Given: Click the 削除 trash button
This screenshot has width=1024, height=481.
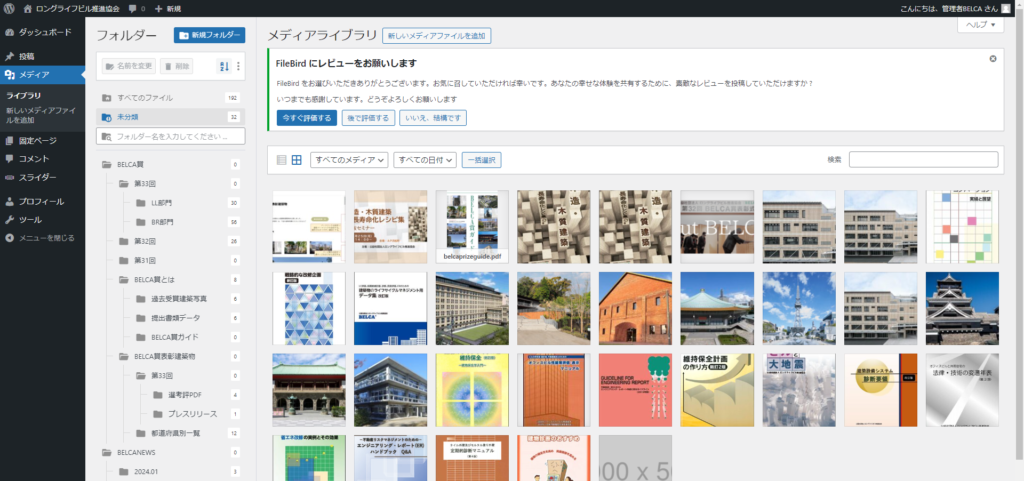Looking at the screenshot, I should [176, 66].
